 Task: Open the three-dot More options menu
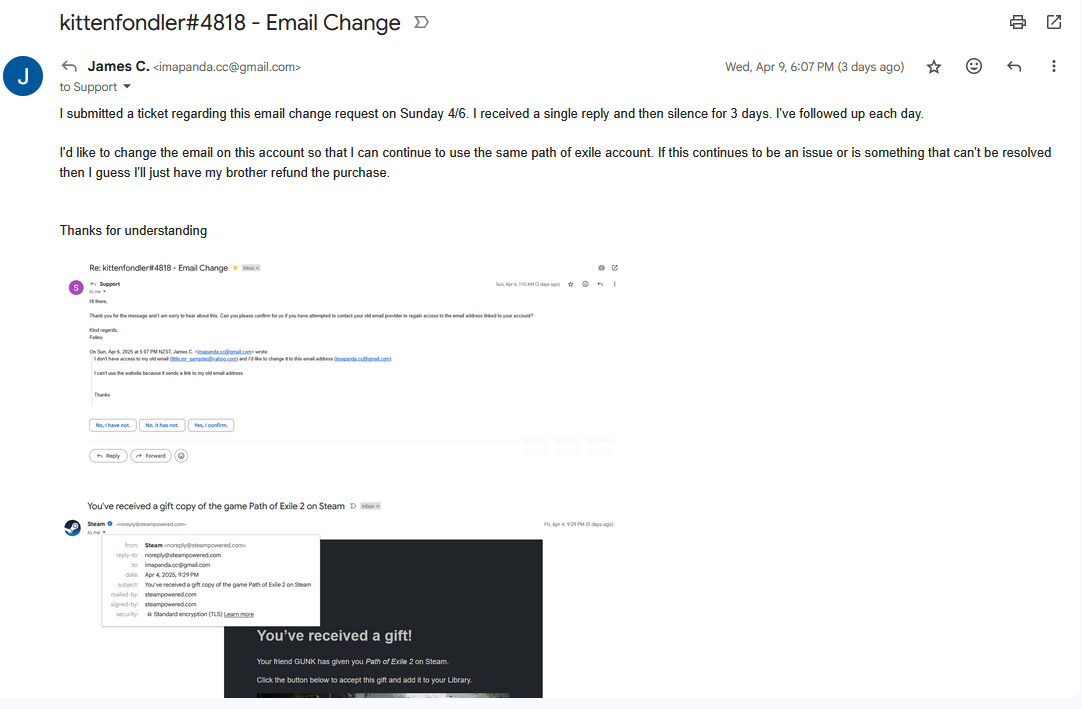point(1053,66)
